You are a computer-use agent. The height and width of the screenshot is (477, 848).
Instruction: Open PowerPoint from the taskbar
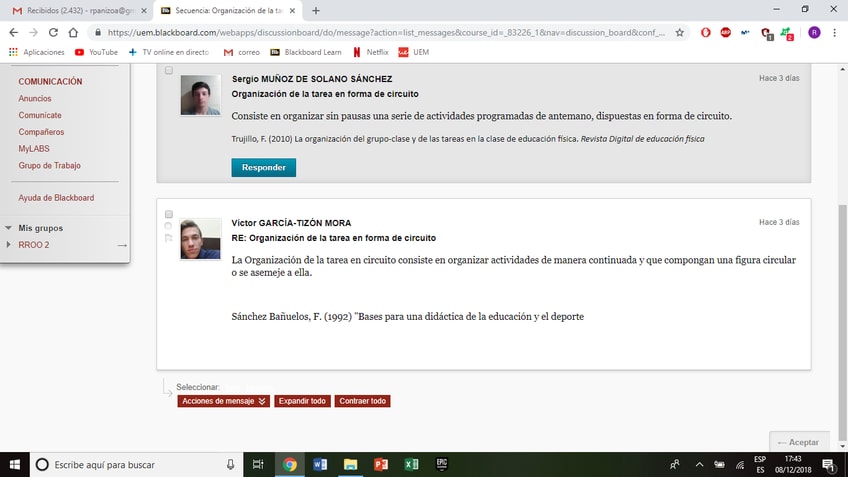click(x=381, y=465)
